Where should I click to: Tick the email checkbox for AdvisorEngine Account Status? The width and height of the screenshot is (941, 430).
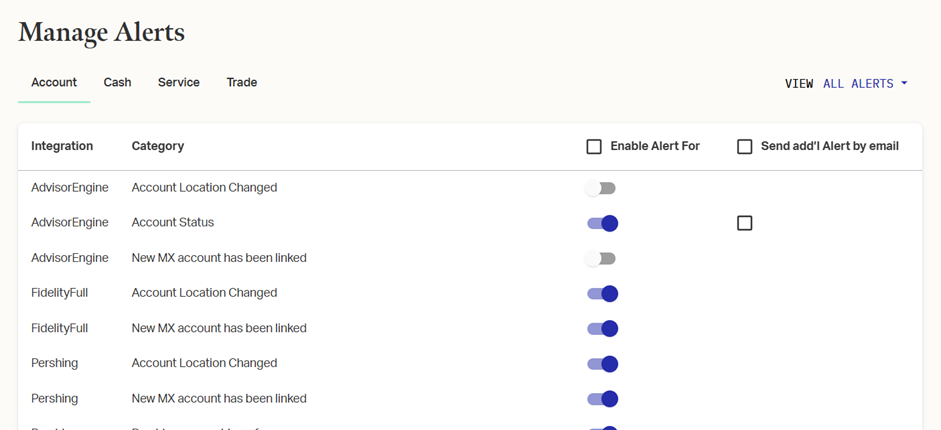[744, 223]
